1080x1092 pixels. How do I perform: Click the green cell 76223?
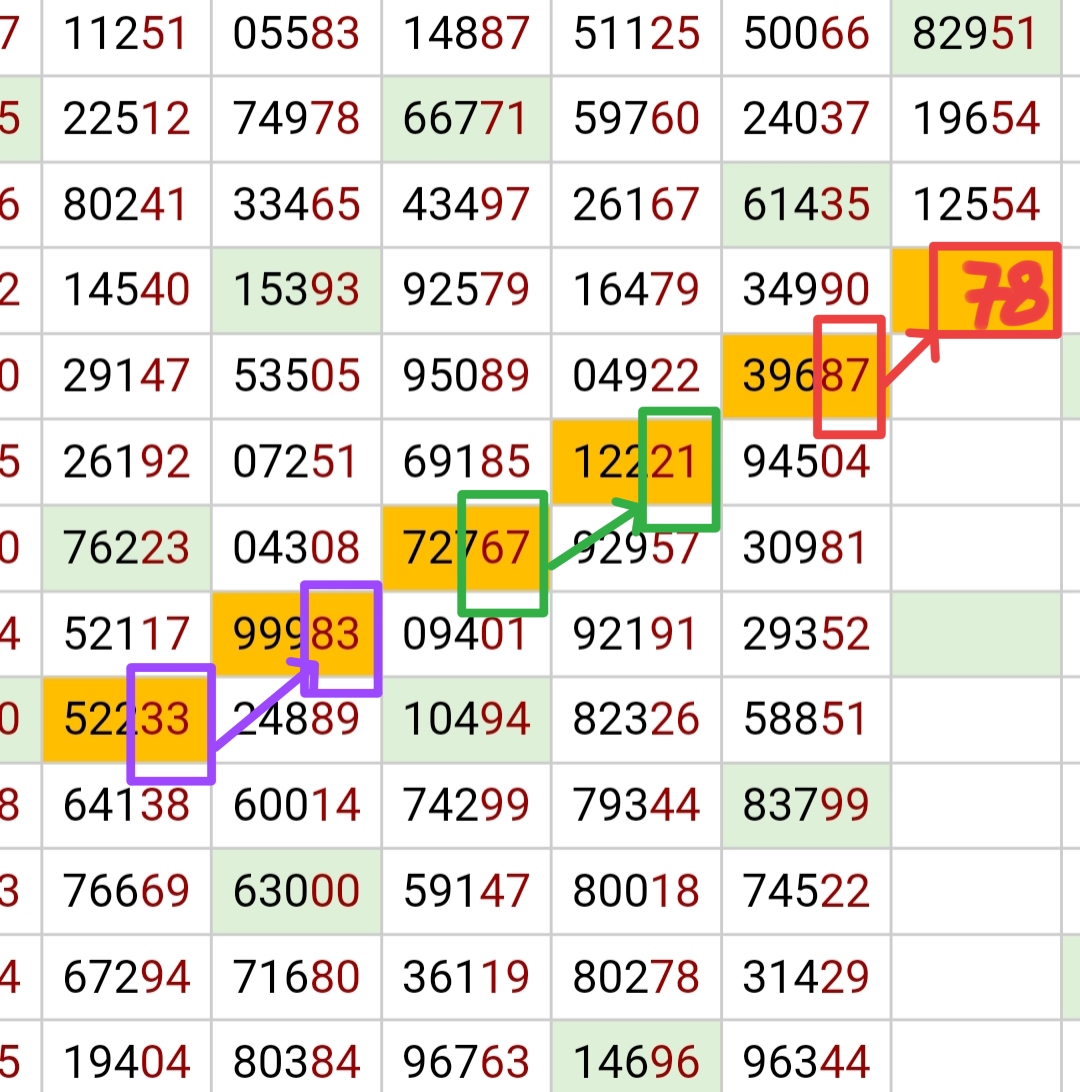(x=126, y=548)
